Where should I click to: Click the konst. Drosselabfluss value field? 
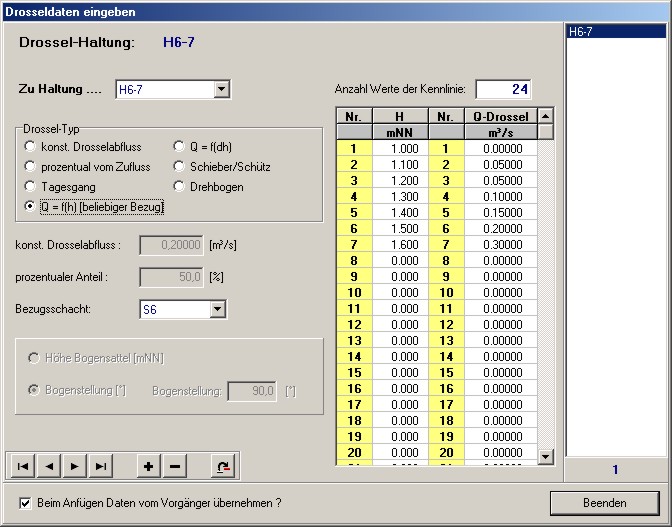171,245
